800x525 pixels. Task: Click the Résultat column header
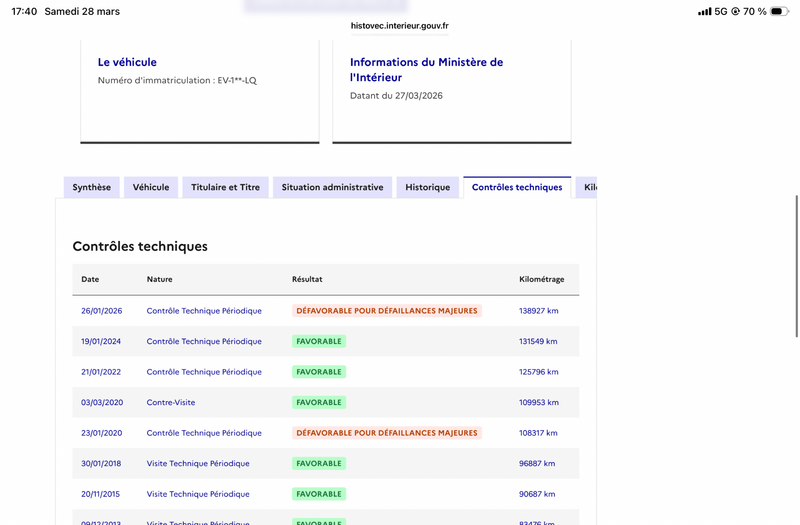[x=307, y=279]
